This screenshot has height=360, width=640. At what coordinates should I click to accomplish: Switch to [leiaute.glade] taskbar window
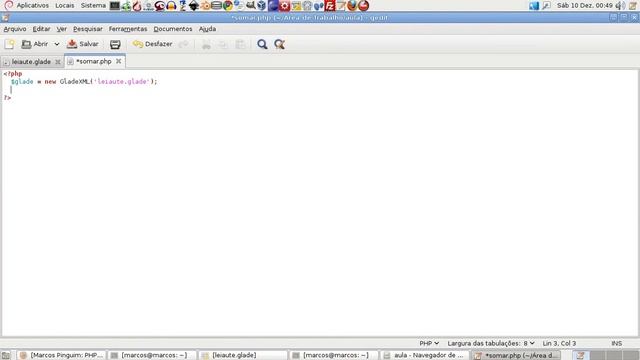pos(244,356)
